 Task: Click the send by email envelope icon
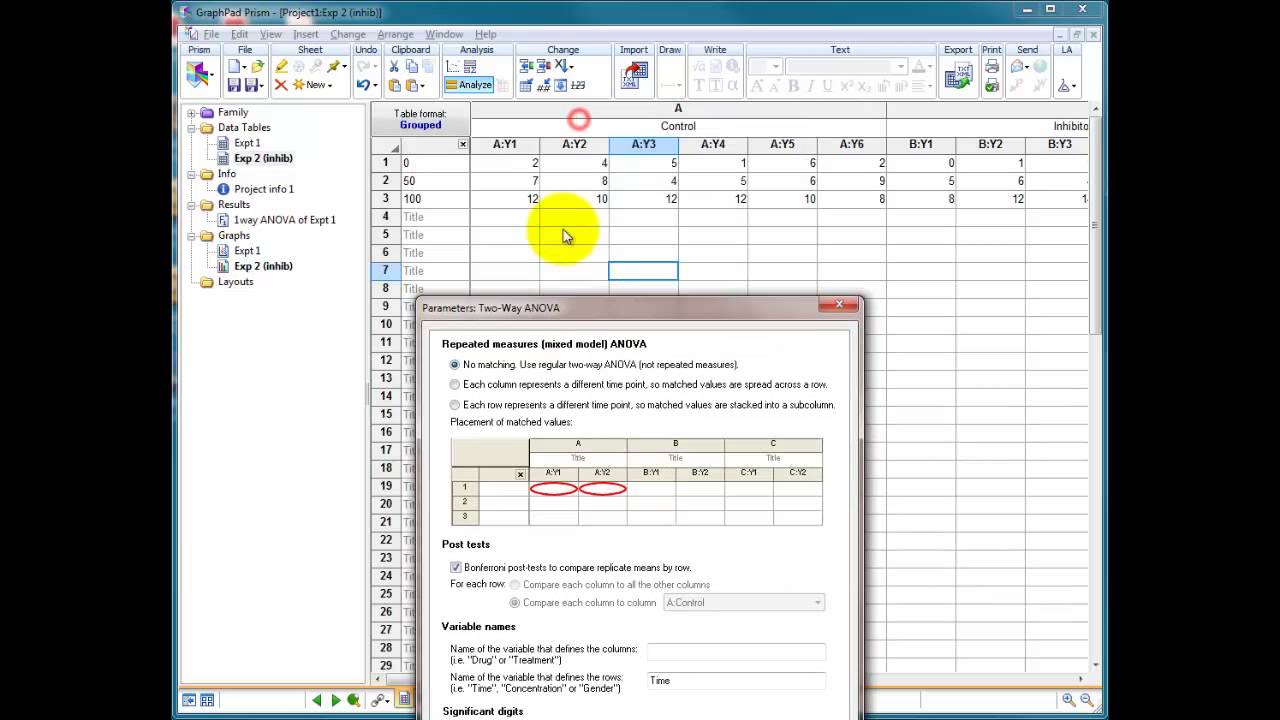(1018, 66)
